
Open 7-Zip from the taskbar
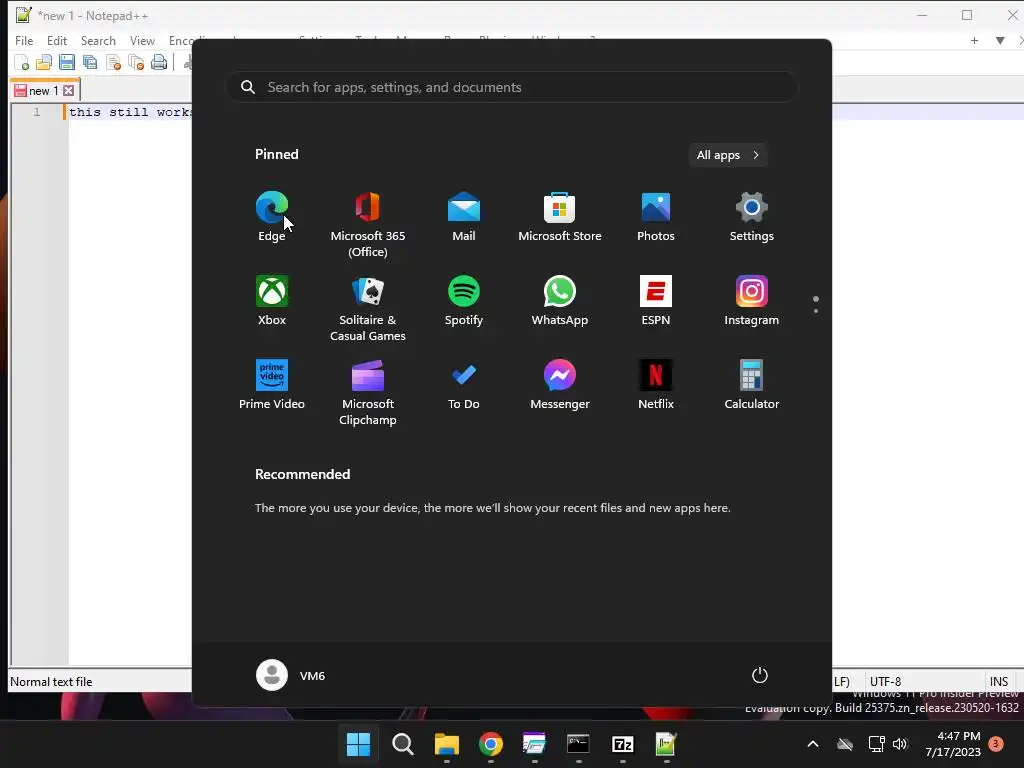pos(622,744)
